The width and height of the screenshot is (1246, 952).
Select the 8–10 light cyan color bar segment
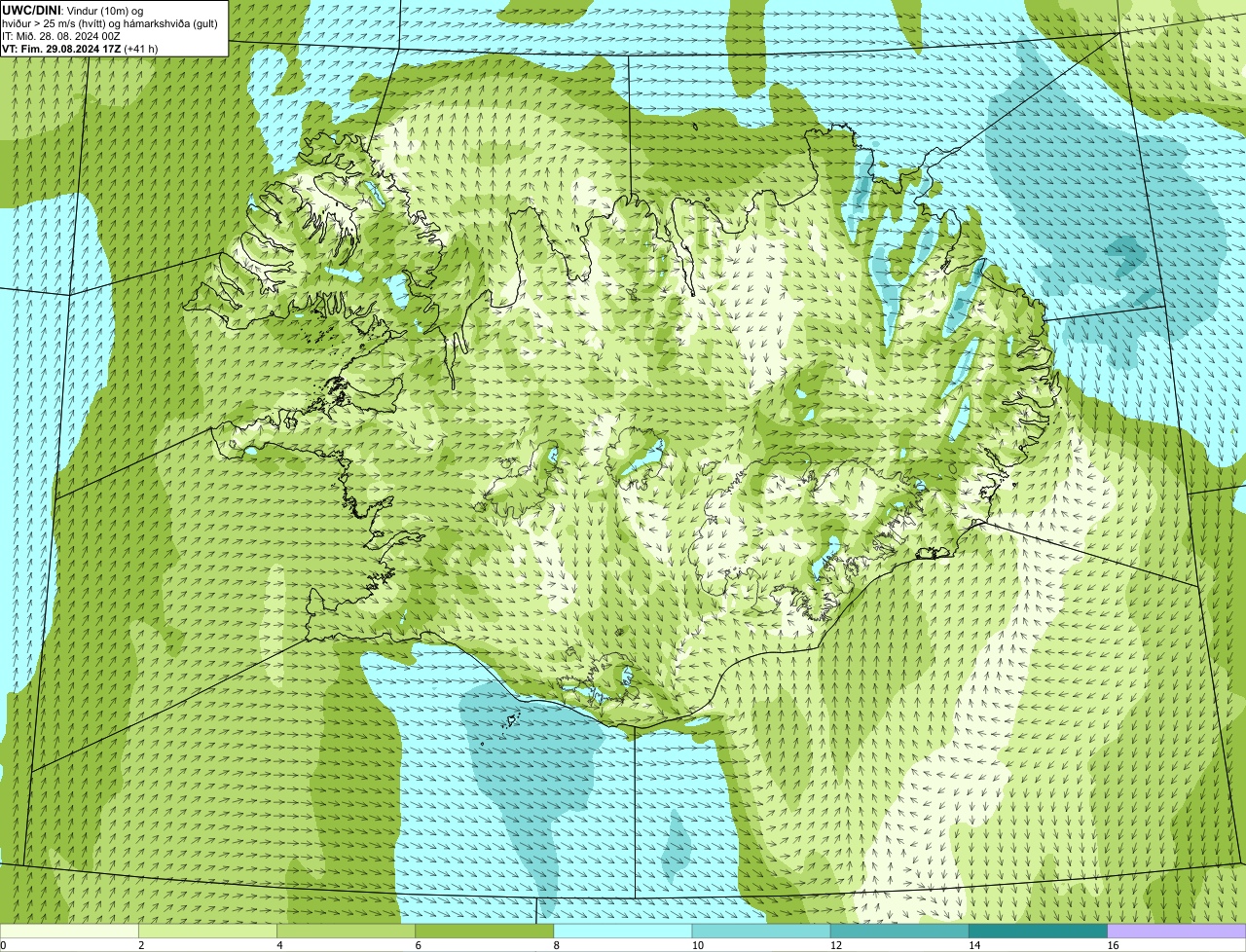(x=623, y=932)
